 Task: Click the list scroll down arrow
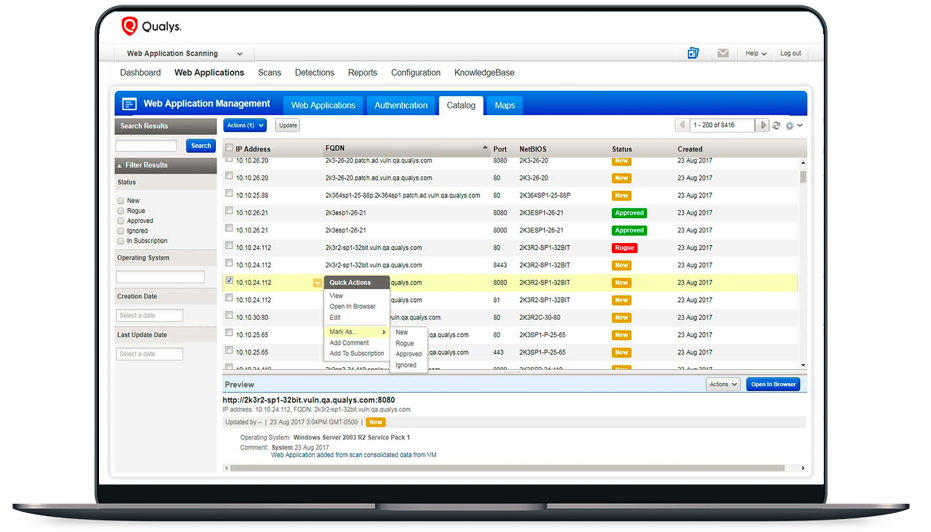(803, 366)
